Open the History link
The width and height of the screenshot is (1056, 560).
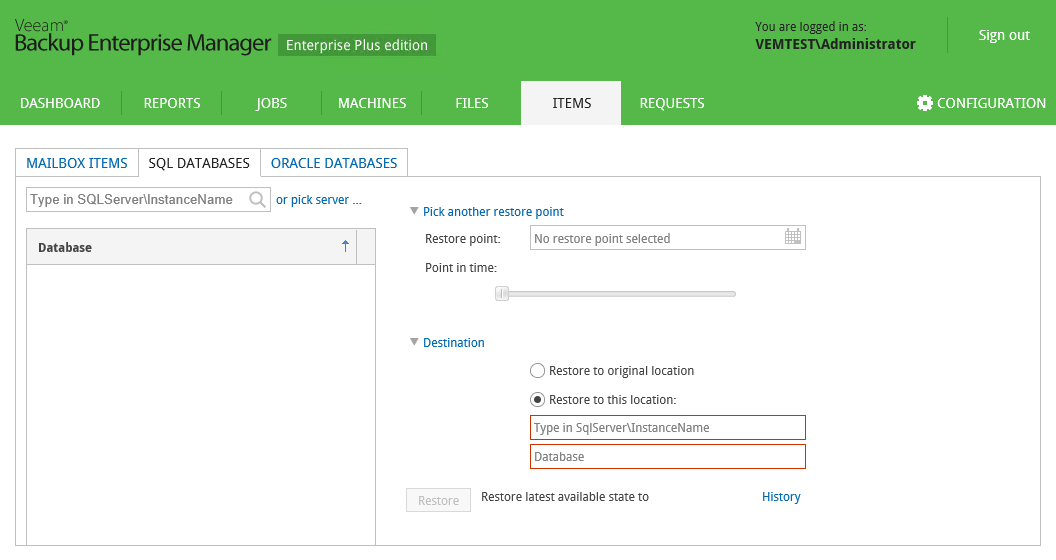pyautogui.click(x=781, y=497)
